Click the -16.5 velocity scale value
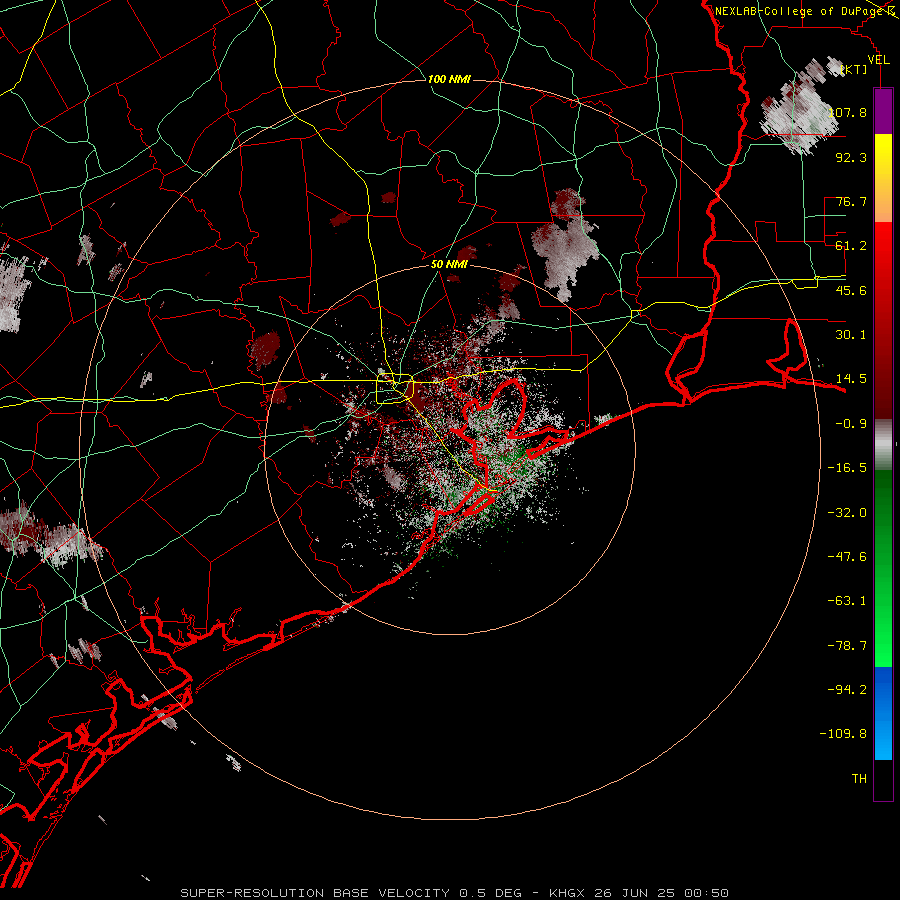The height and width of the screenshot is (900, 900). (847, 468)
